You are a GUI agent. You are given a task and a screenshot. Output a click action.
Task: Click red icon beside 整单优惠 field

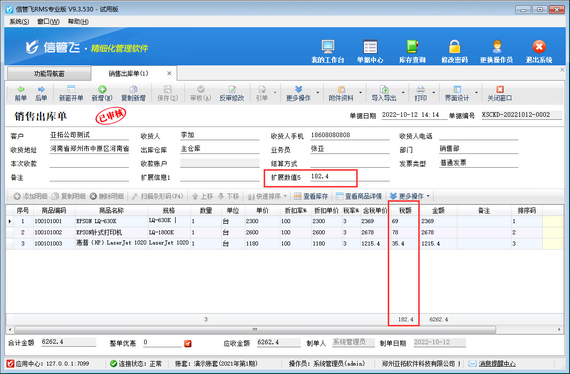188,343
